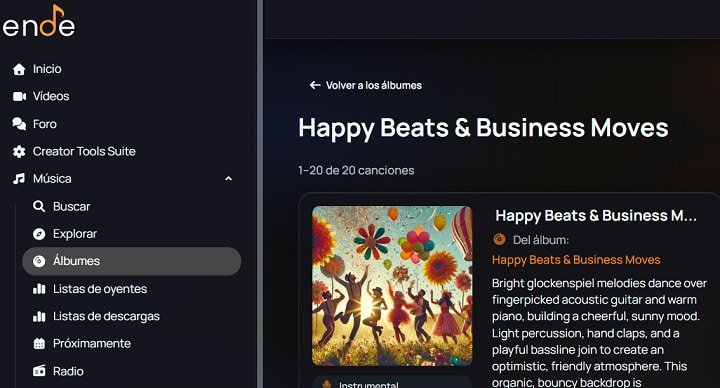The width and height of the screenshot is (720, 388).
Task: Click the orange disc icon beside Del álbum
Action: pos(499,239)
